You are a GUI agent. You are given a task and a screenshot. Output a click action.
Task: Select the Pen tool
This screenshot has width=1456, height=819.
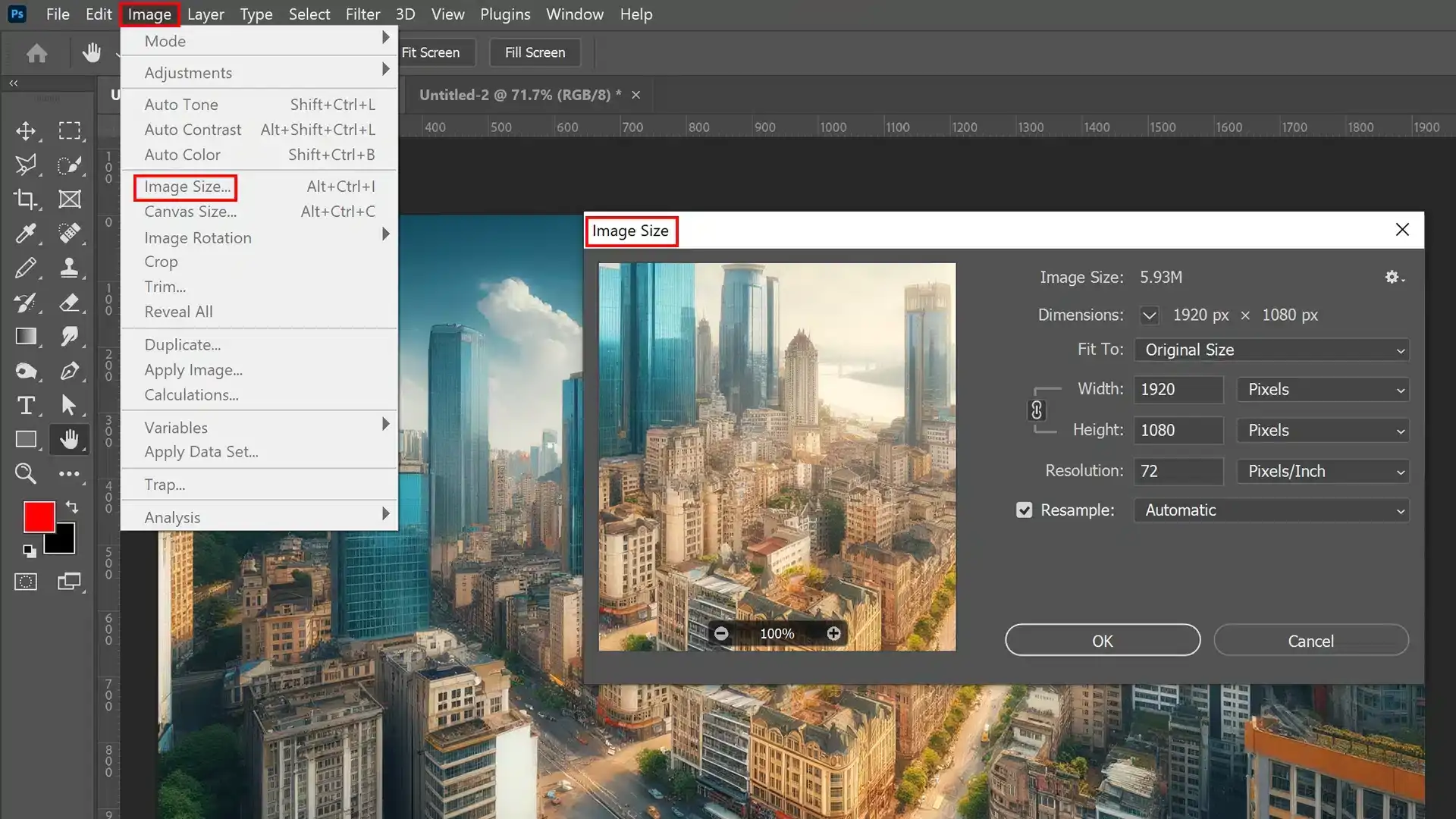[70, 371]
